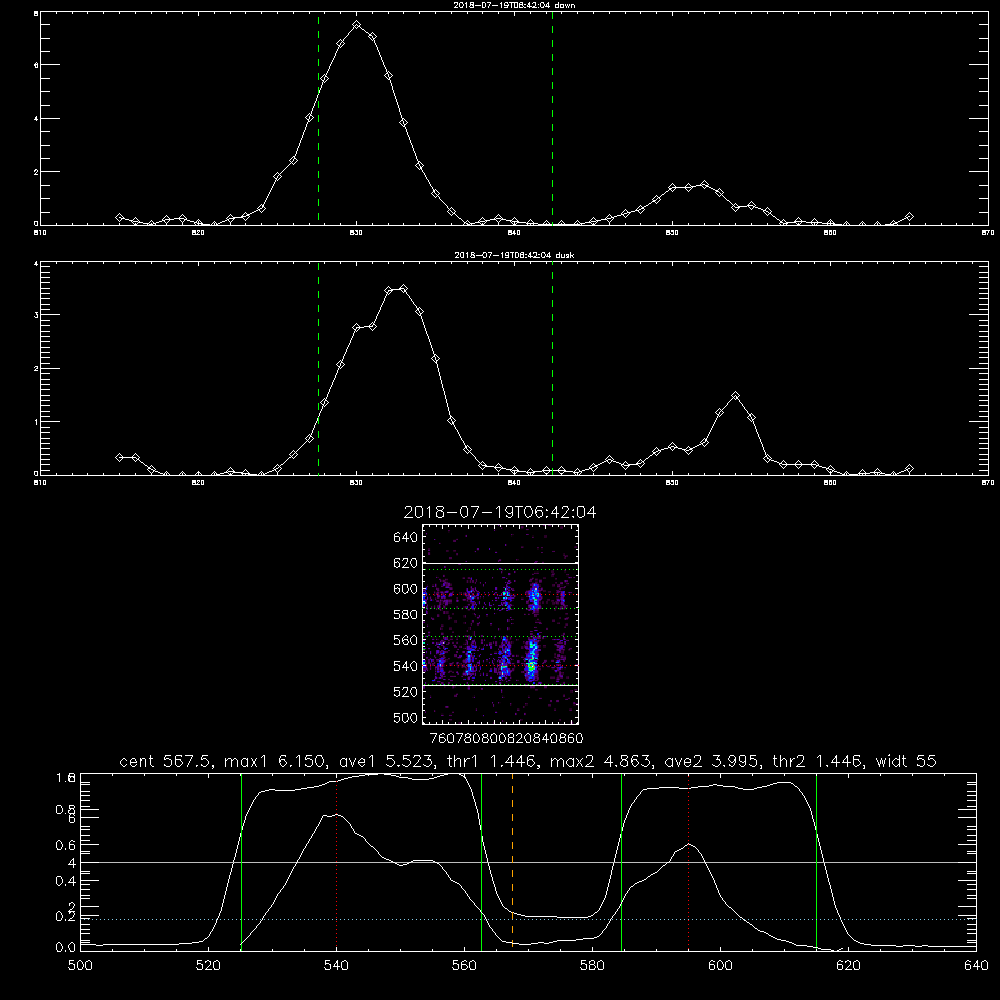
Task: Click the green solid line near 563 in the bottom plot
Action: (482, 862)
